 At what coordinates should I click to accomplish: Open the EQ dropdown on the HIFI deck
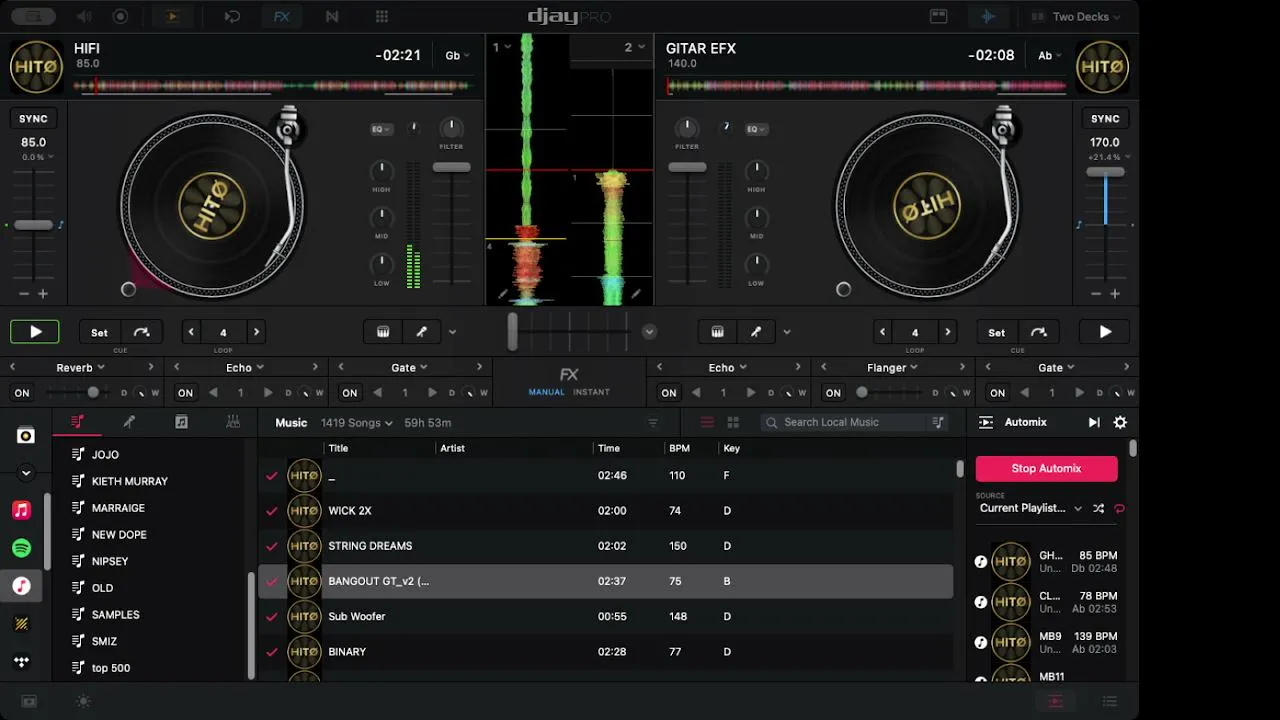click(381, 129)
